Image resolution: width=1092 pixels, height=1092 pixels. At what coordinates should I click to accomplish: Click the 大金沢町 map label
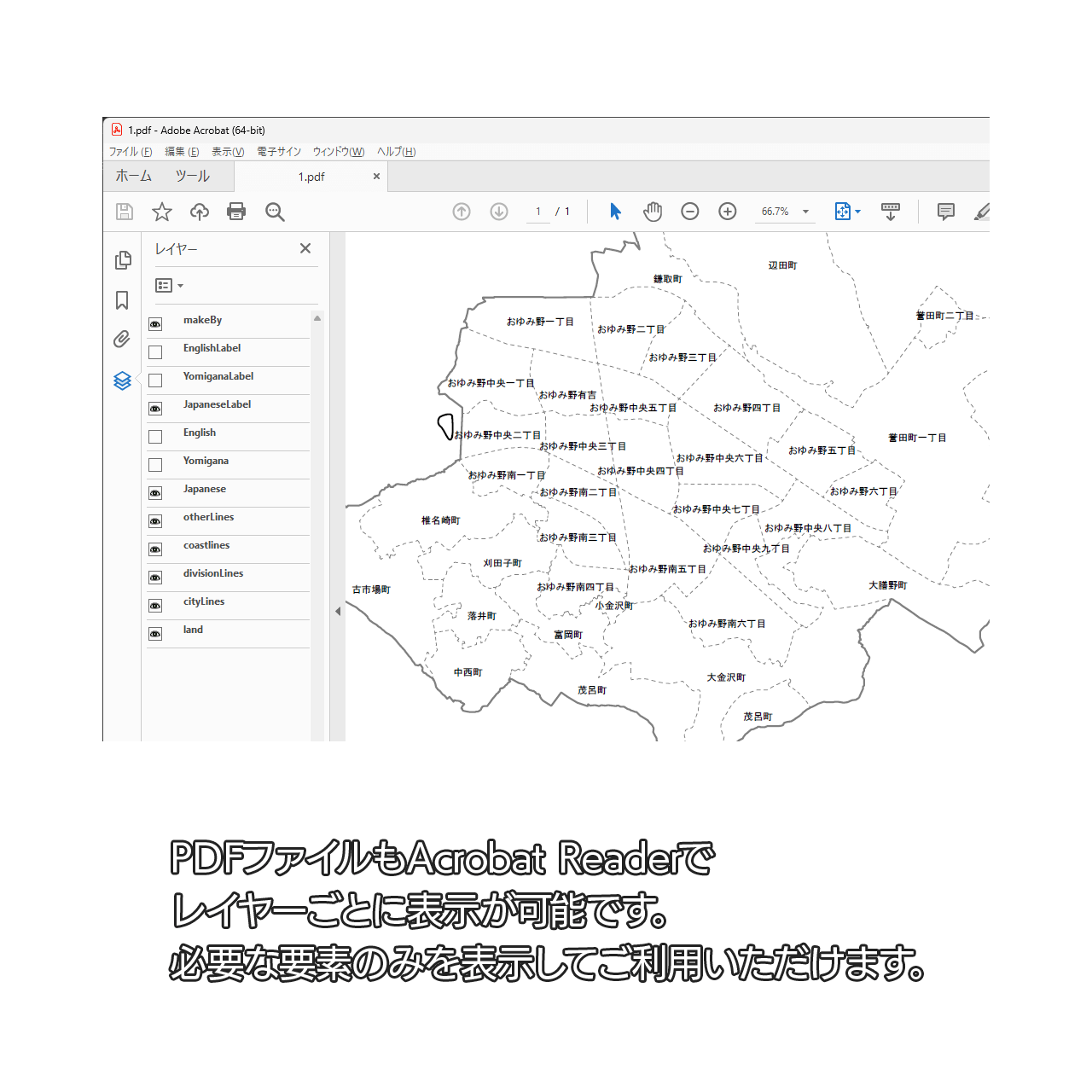point(726,677)
